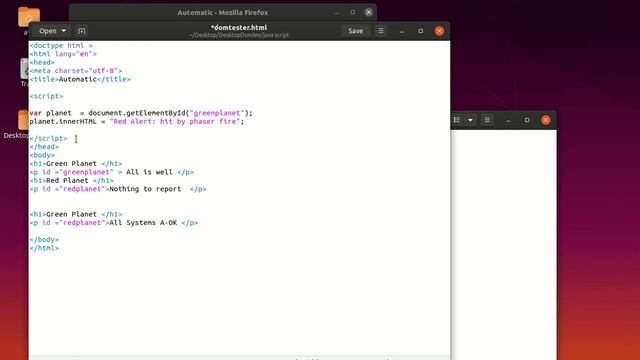
Task: Maximize the gedit editor window
Action: [420, 31]
